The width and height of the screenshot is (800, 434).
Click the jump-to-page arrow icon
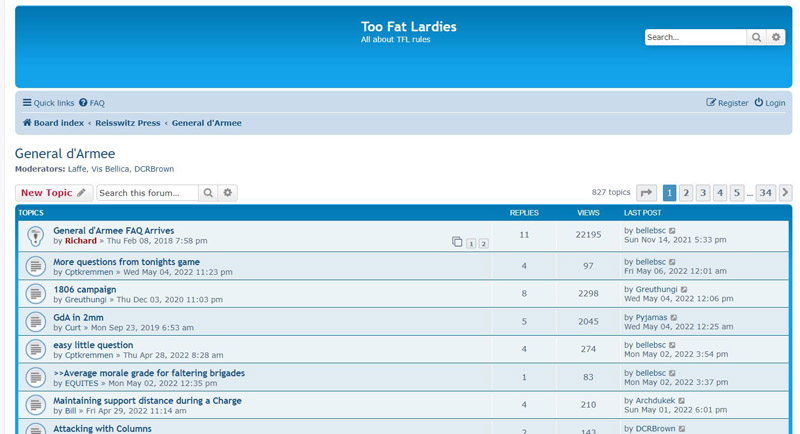tap(647, 193)
